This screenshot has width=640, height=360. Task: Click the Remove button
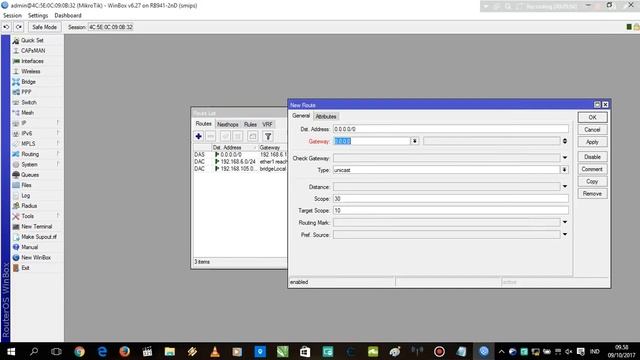(x=592, y=193)
